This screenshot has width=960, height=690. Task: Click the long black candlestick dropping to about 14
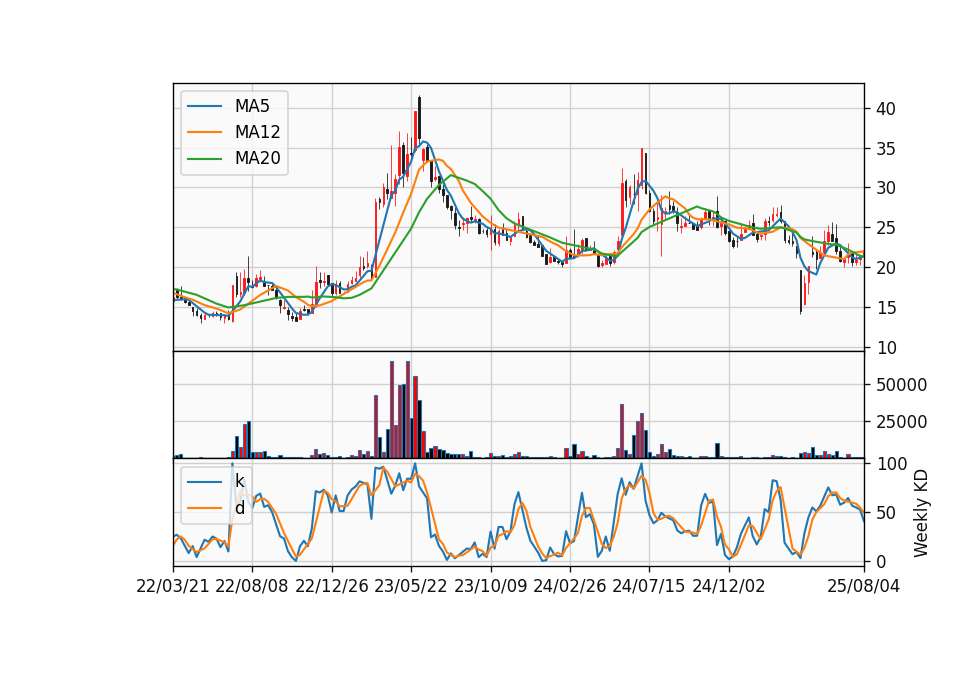(801, 292)
